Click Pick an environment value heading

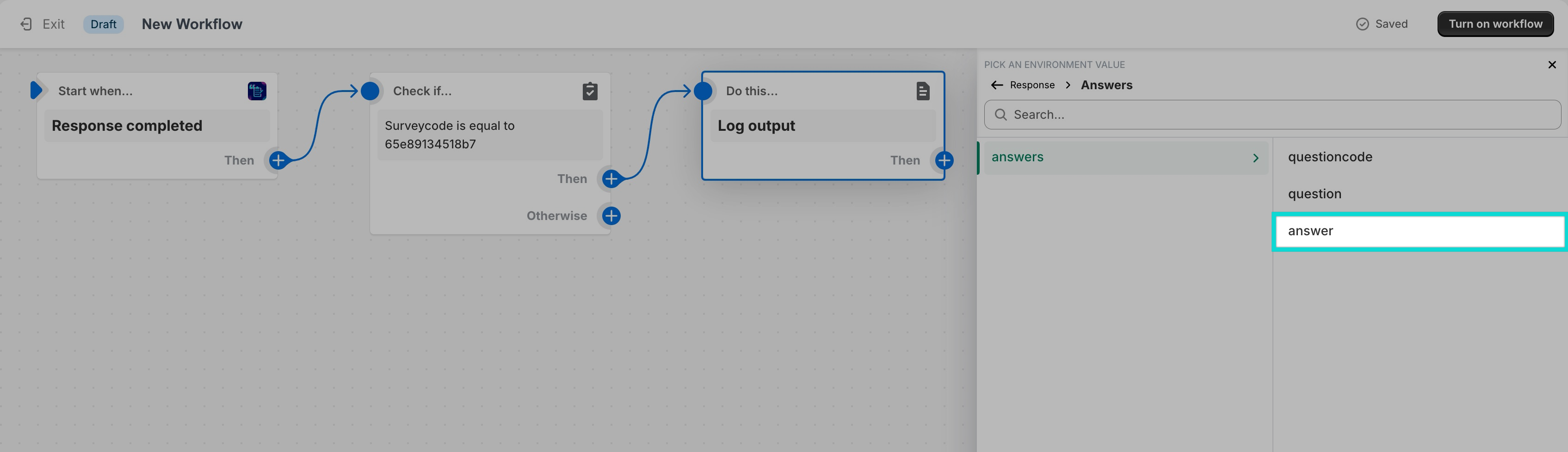pos(1054,65)
